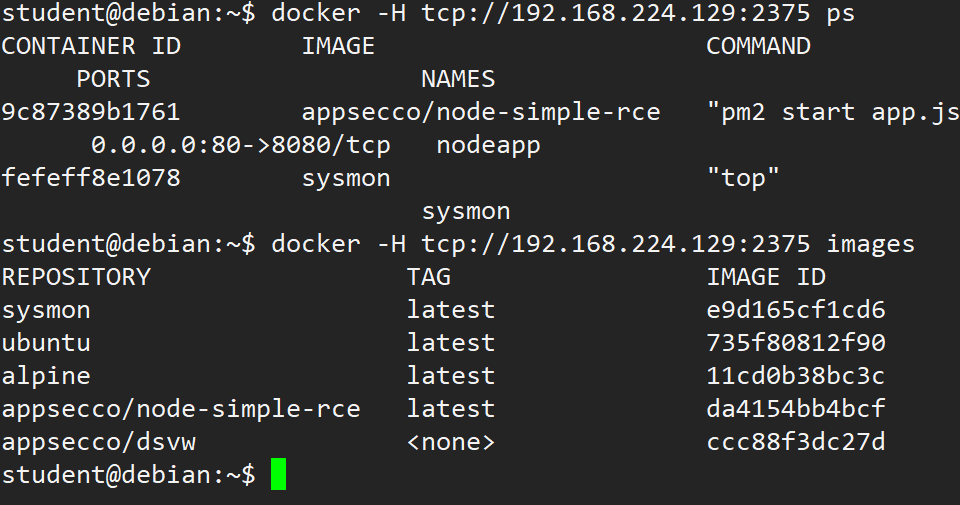Click container ID 9c87389b1761
The image size is (960, 505).
point(91,112)
